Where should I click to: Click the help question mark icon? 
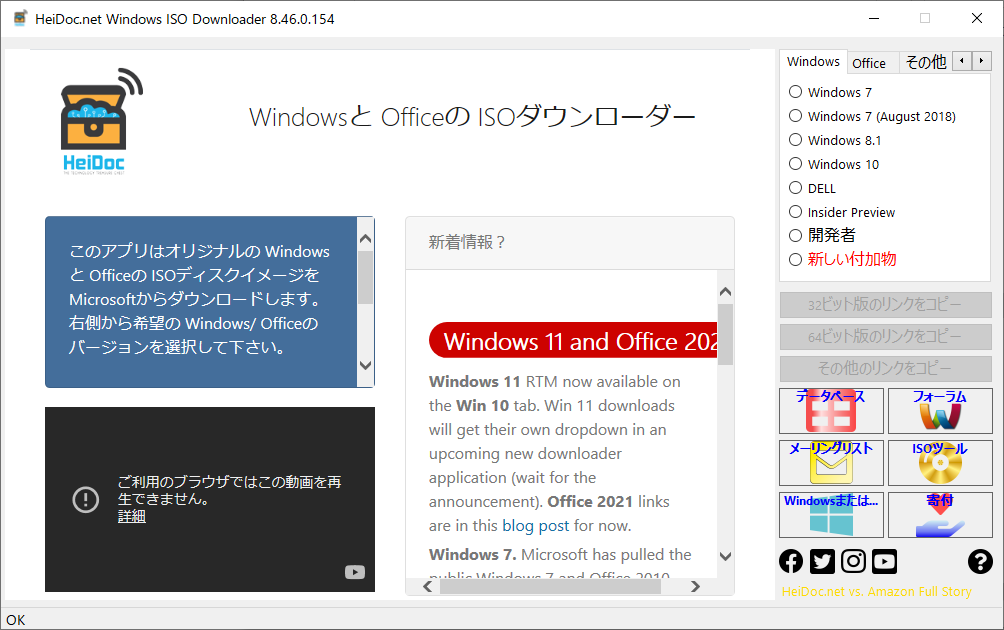(x=980, y=561)
